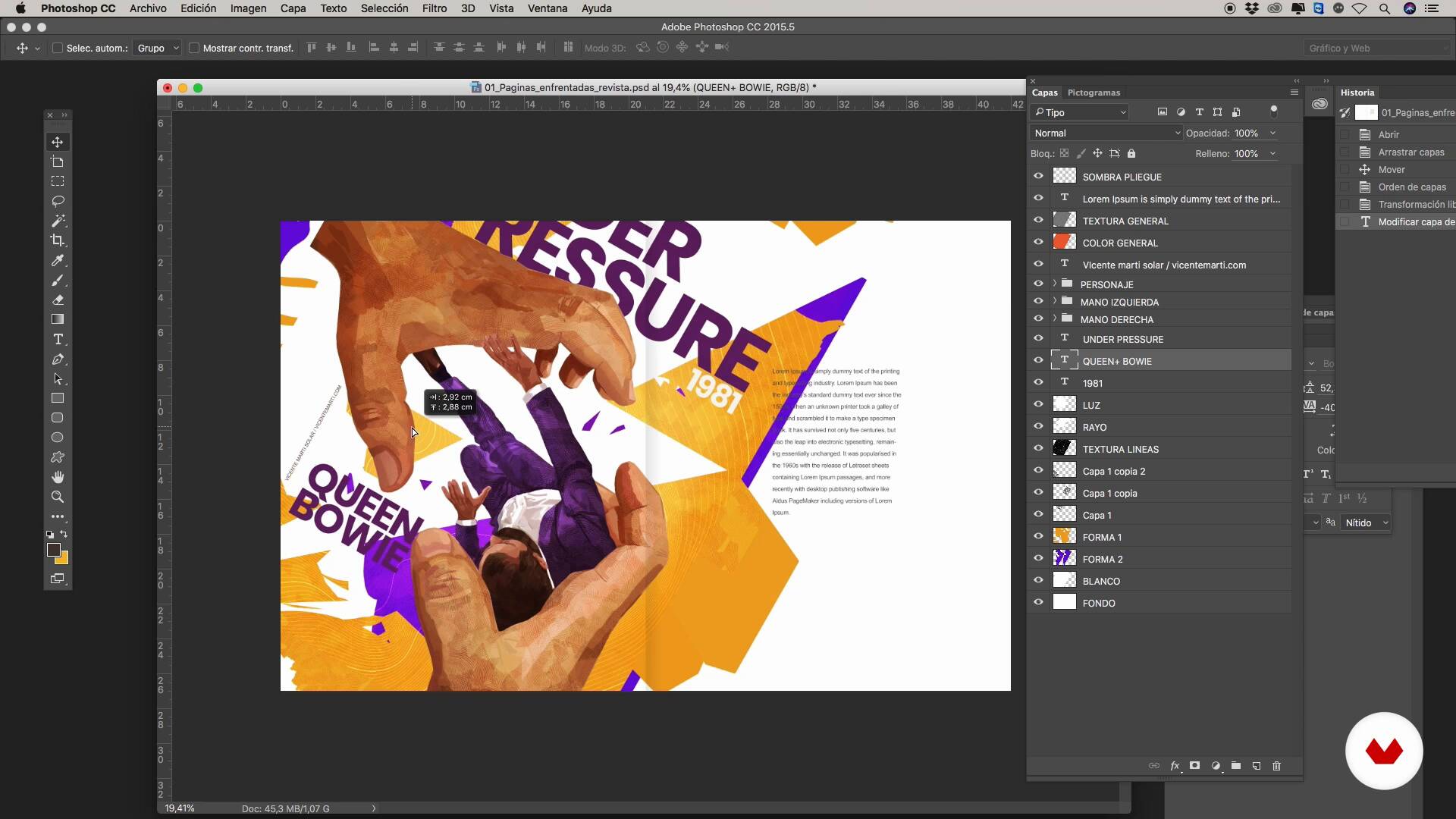1456x819 pixels.
Task: Select the Rectangular Marquee tool
Action: pyautogui.click(x=58, y=181)
